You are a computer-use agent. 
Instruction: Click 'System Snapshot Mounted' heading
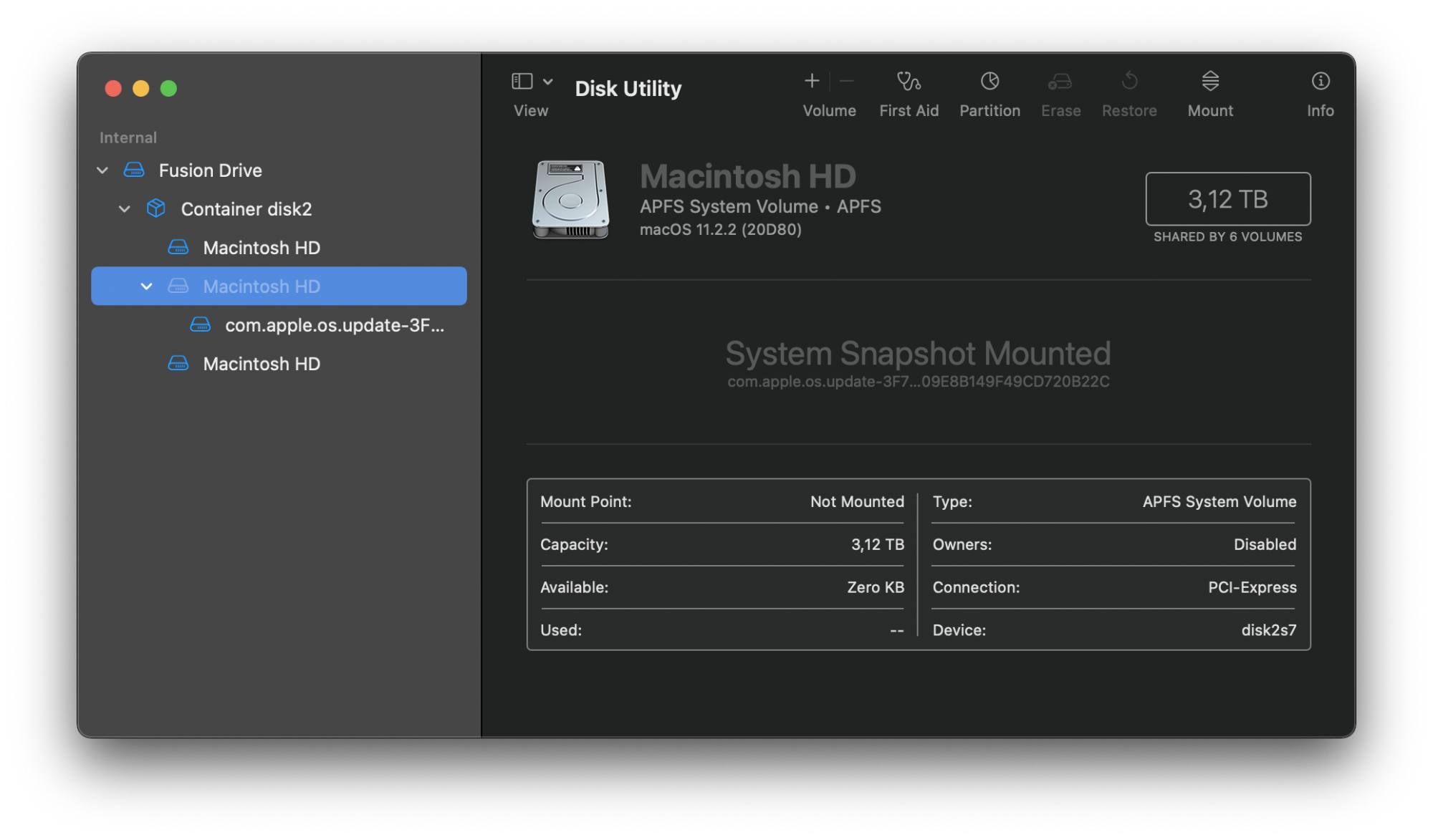coord(918,354)
